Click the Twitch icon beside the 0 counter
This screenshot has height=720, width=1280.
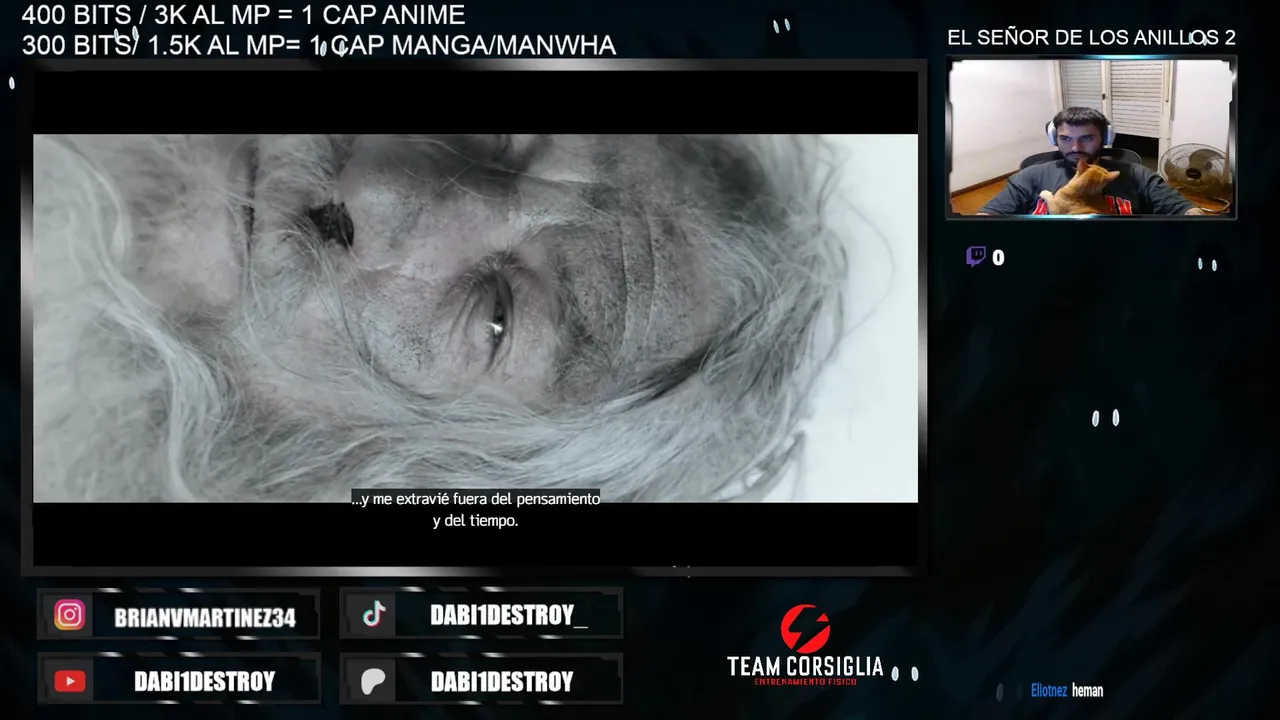tap(976, 257)
